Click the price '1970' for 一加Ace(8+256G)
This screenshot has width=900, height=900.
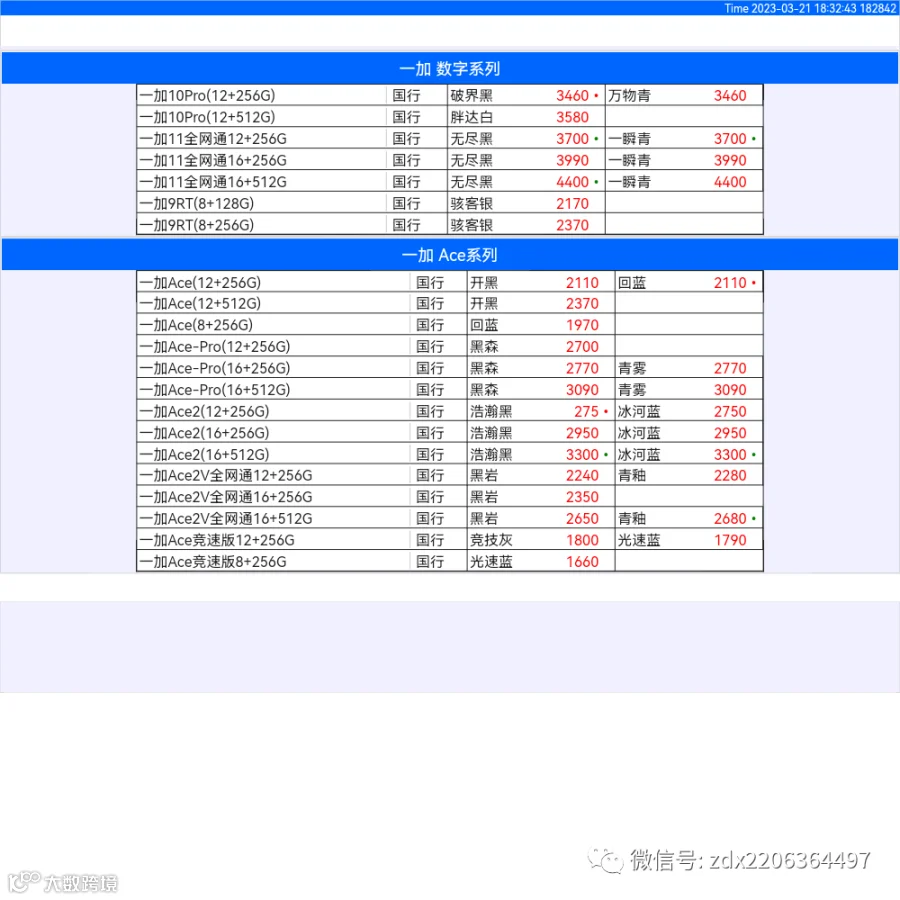coord(582,325)
